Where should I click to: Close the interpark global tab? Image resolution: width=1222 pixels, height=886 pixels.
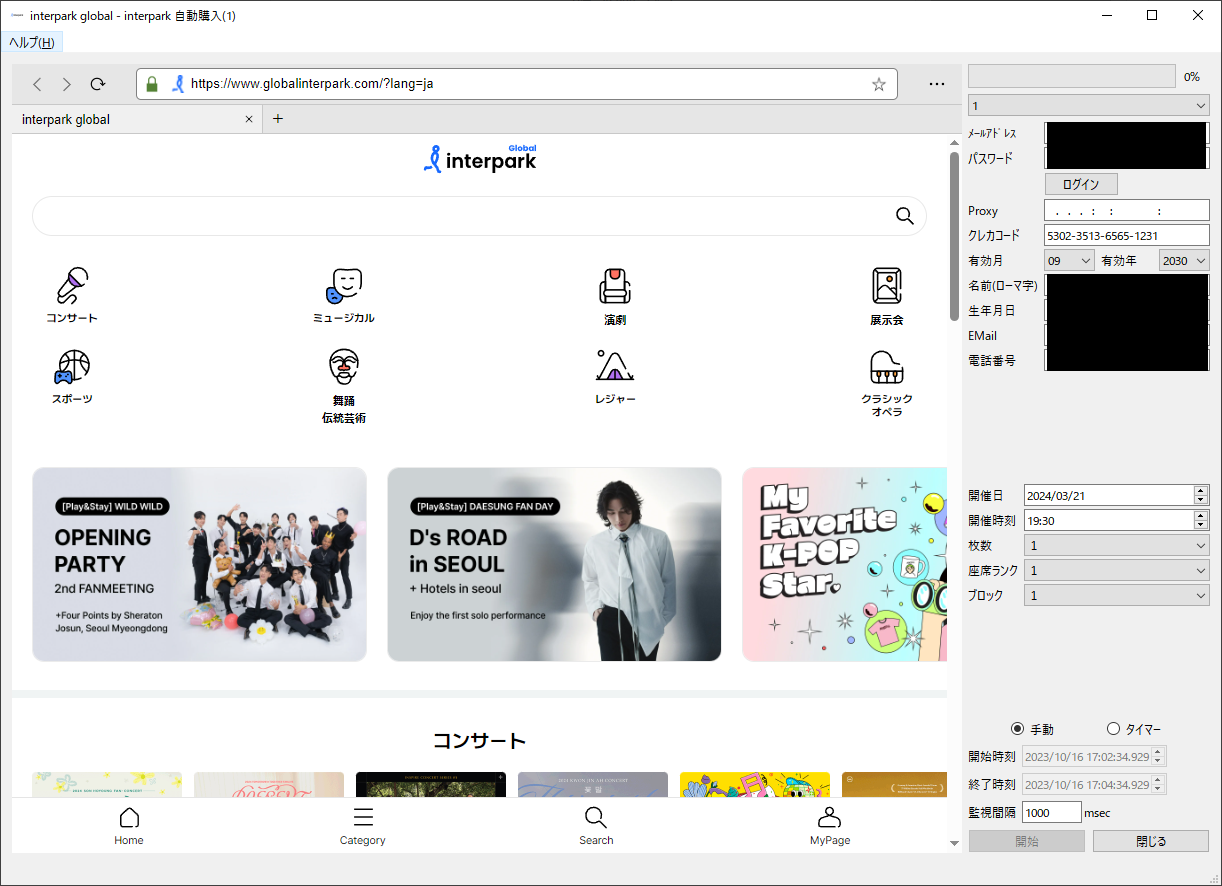249,119
